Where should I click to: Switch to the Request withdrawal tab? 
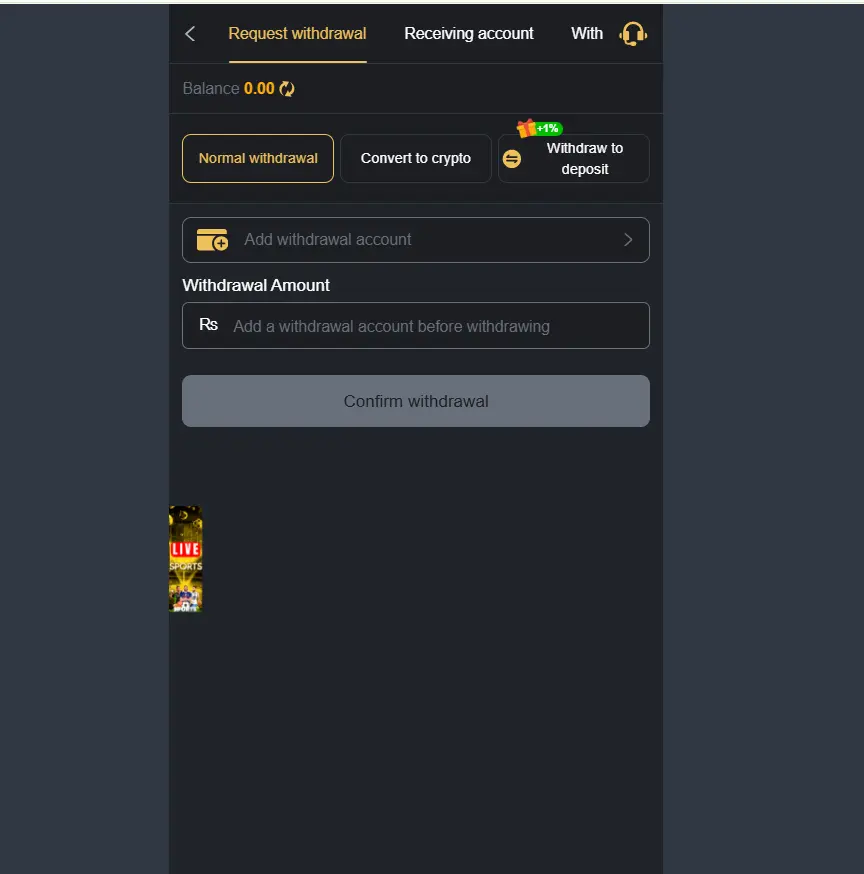coord(297,34)
